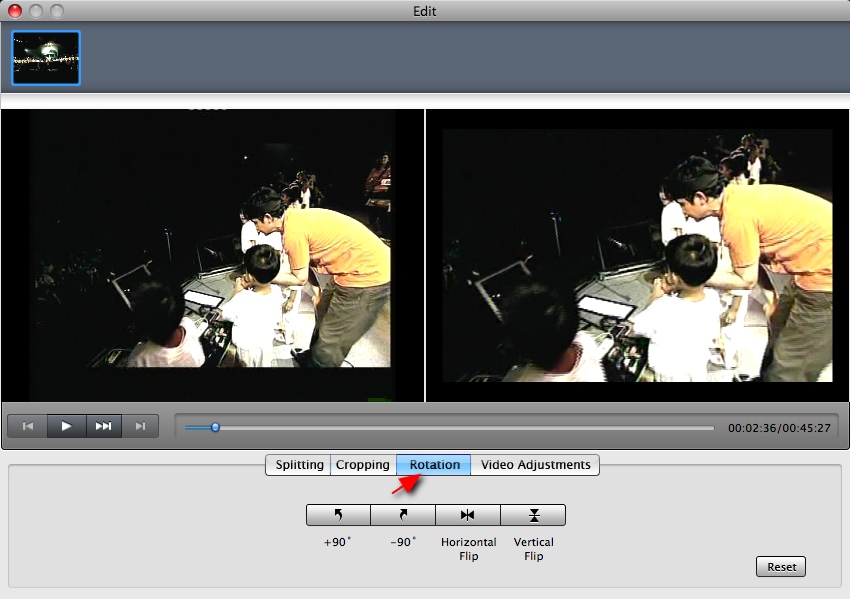Click the 00:02:36/00:45:27 time display
The height and width of the screenshot is (599, 850).
point(779,428)
